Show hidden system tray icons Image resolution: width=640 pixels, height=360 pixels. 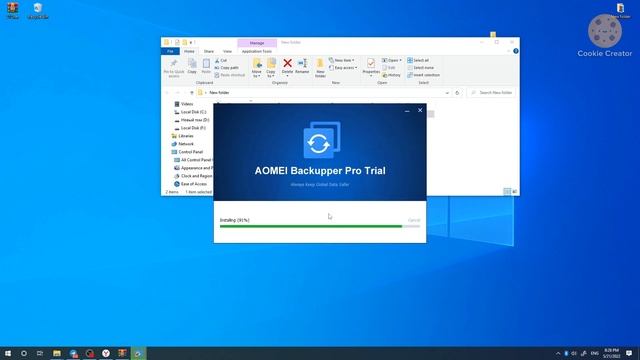click(558, 353)
